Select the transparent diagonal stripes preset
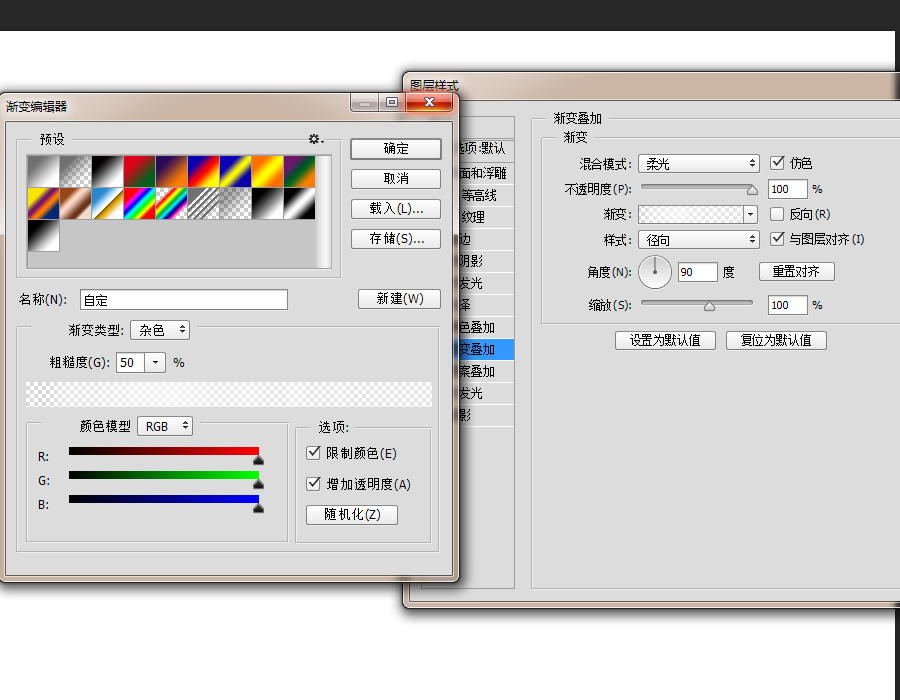The image size is (900, 700). [x=203, y=203]
